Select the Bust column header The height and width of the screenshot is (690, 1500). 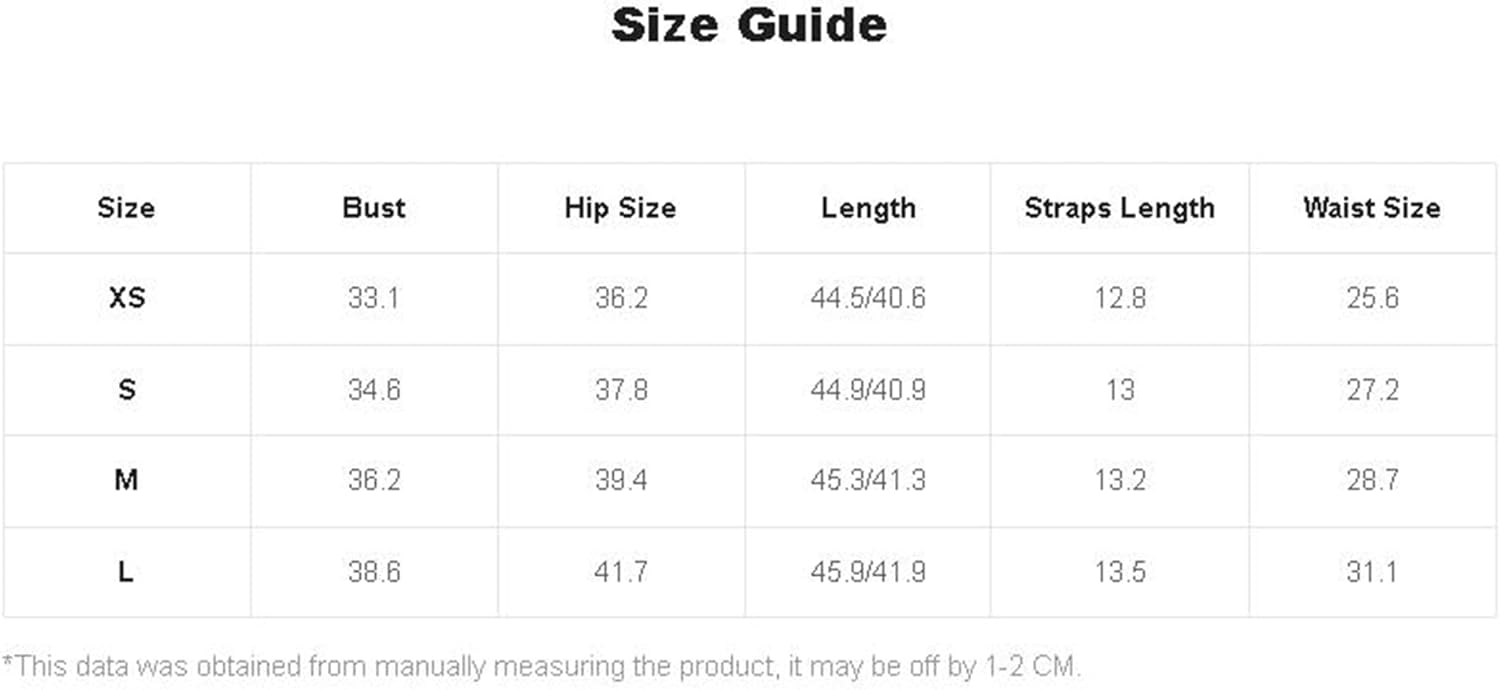374,208
